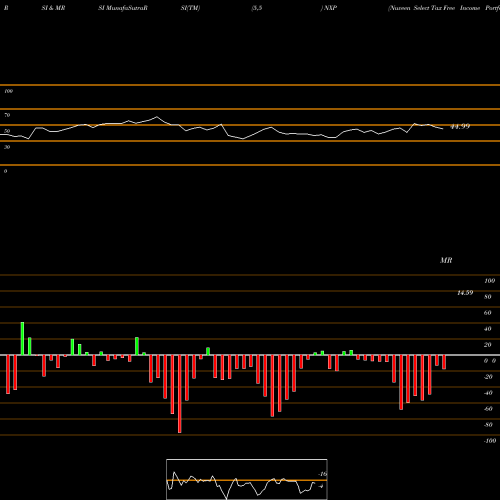Click the -100 label on MR axis
Image resolution: width=500 pixels, height=500 pixels.
(x=490, y=441)
